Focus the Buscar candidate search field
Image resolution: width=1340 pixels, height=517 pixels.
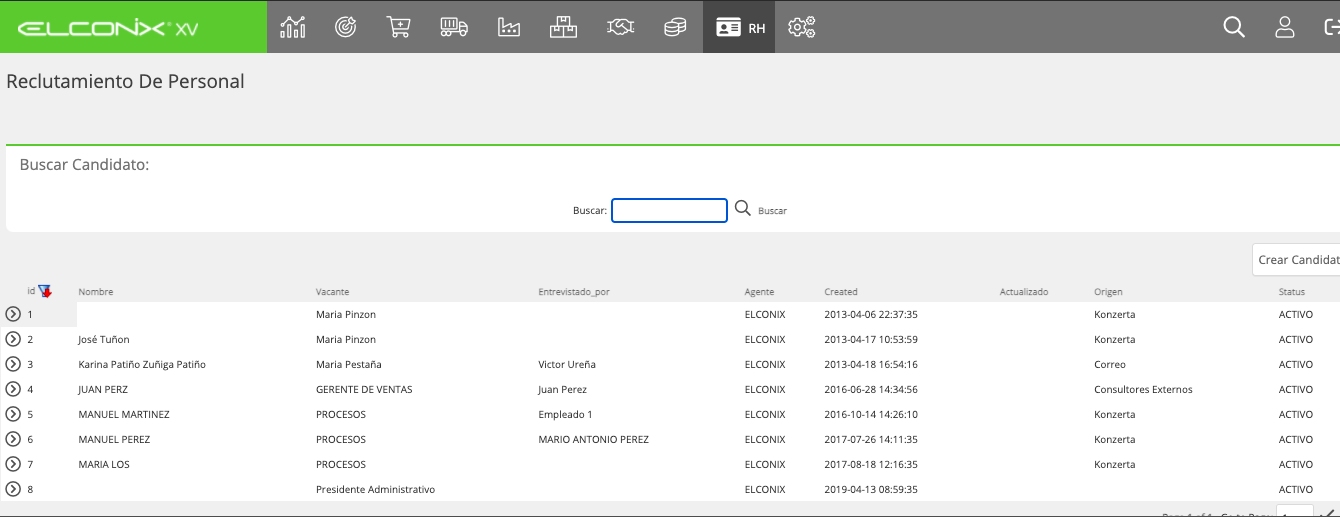click(x=669, y=210)
